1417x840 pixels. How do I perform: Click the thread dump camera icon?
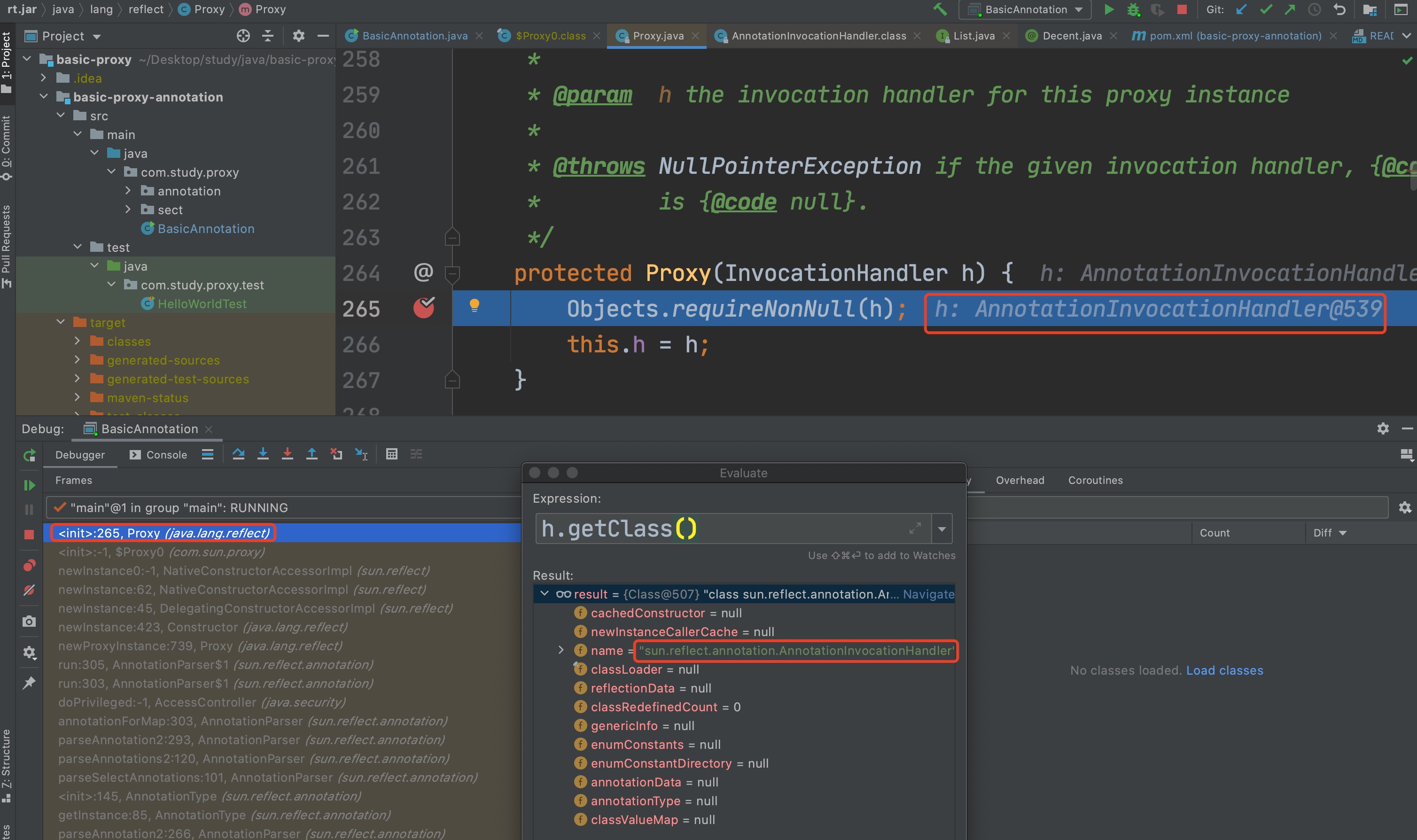tap(30, 622)
